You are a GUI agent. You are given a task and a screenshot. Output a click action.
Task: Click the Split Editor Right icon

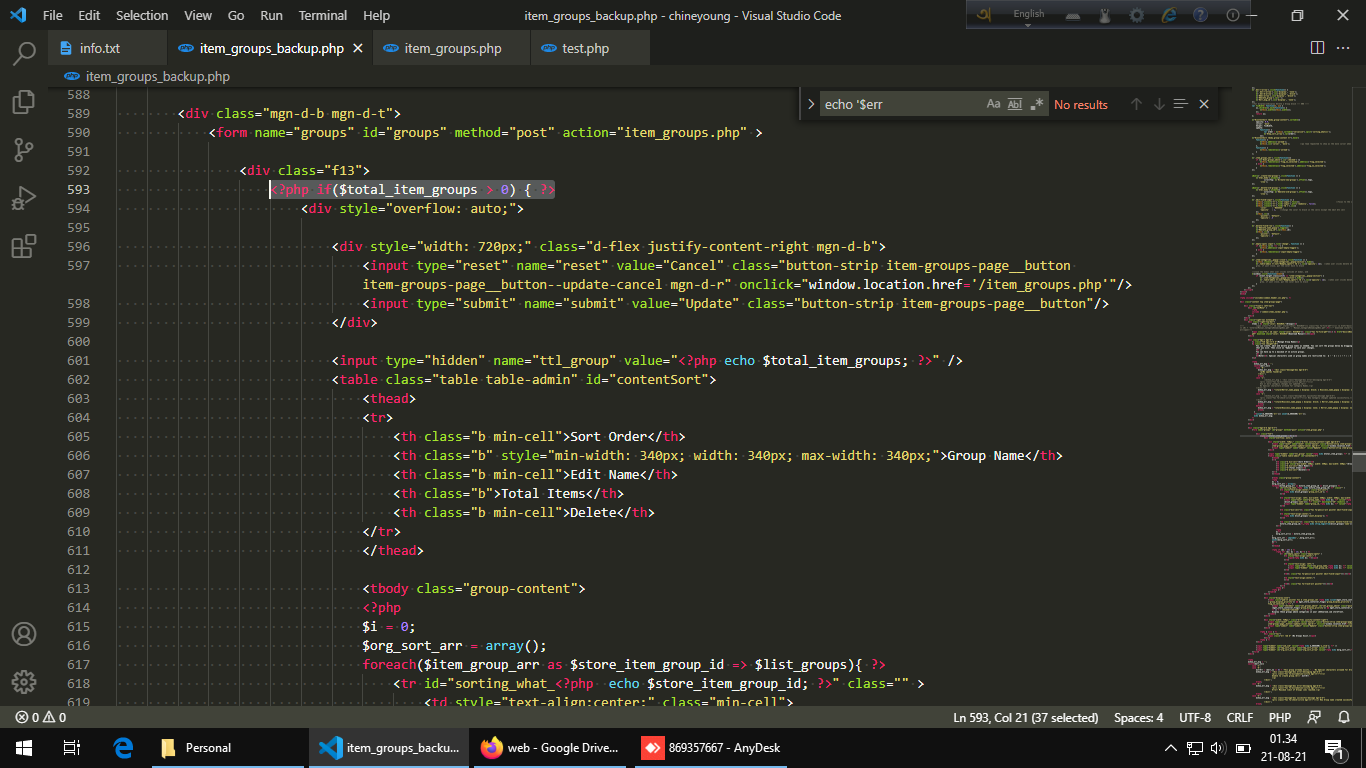click(1317, 48)
